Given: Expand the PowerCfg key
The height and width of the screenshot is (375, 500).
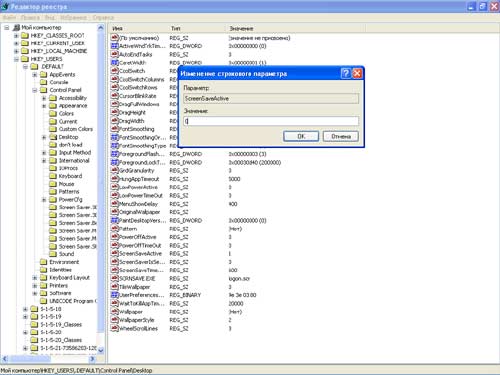Looking at the screenshot, I should [44, 200].
